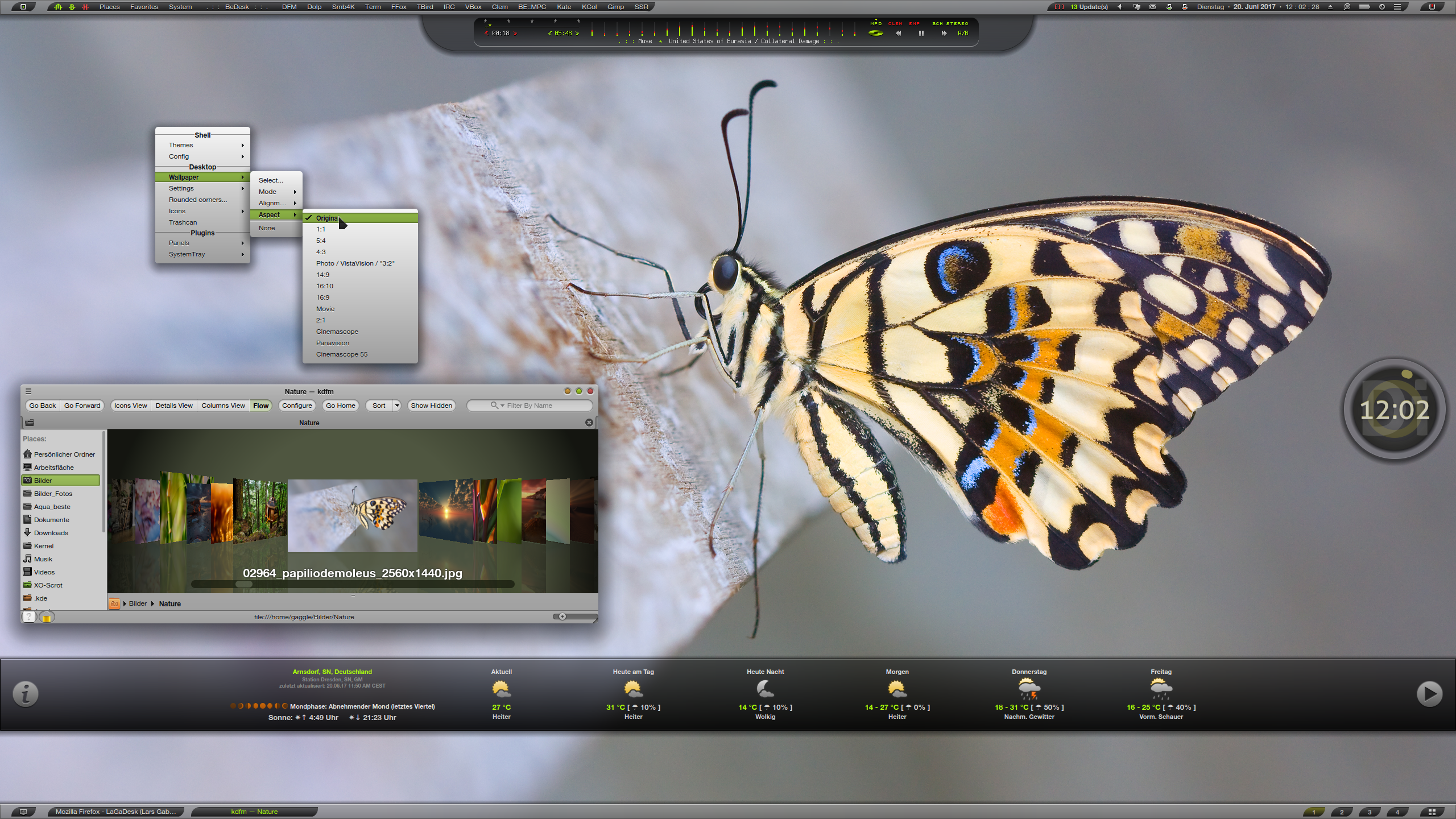The width and height of the screenshot is (1456, 819).
Task: Close the Nature tab in kdfm
Action: [589, 423]
